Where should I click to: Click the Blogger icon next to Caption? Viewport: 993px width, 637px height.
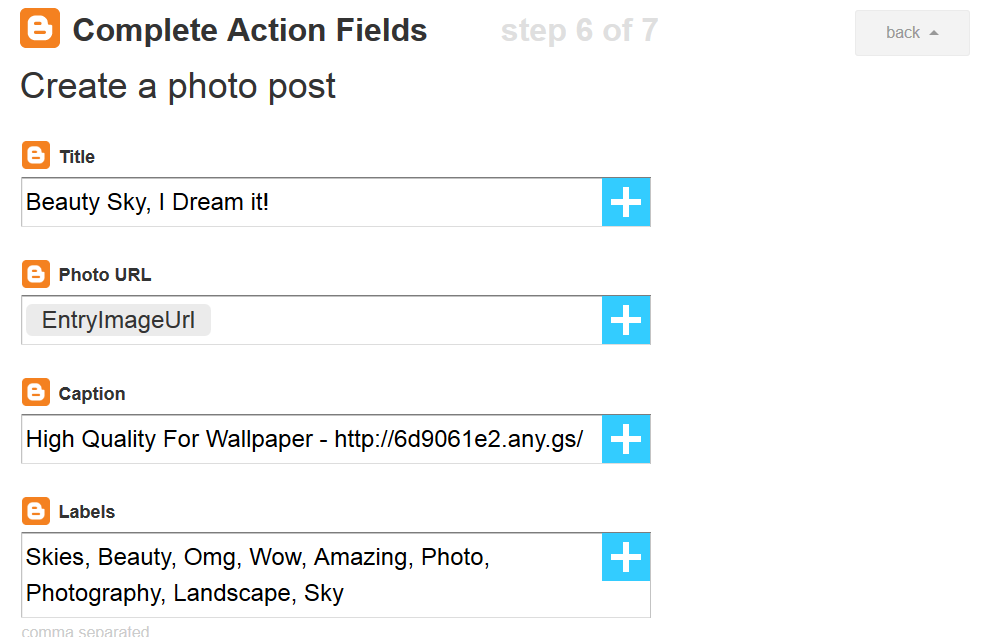[36, 392]
